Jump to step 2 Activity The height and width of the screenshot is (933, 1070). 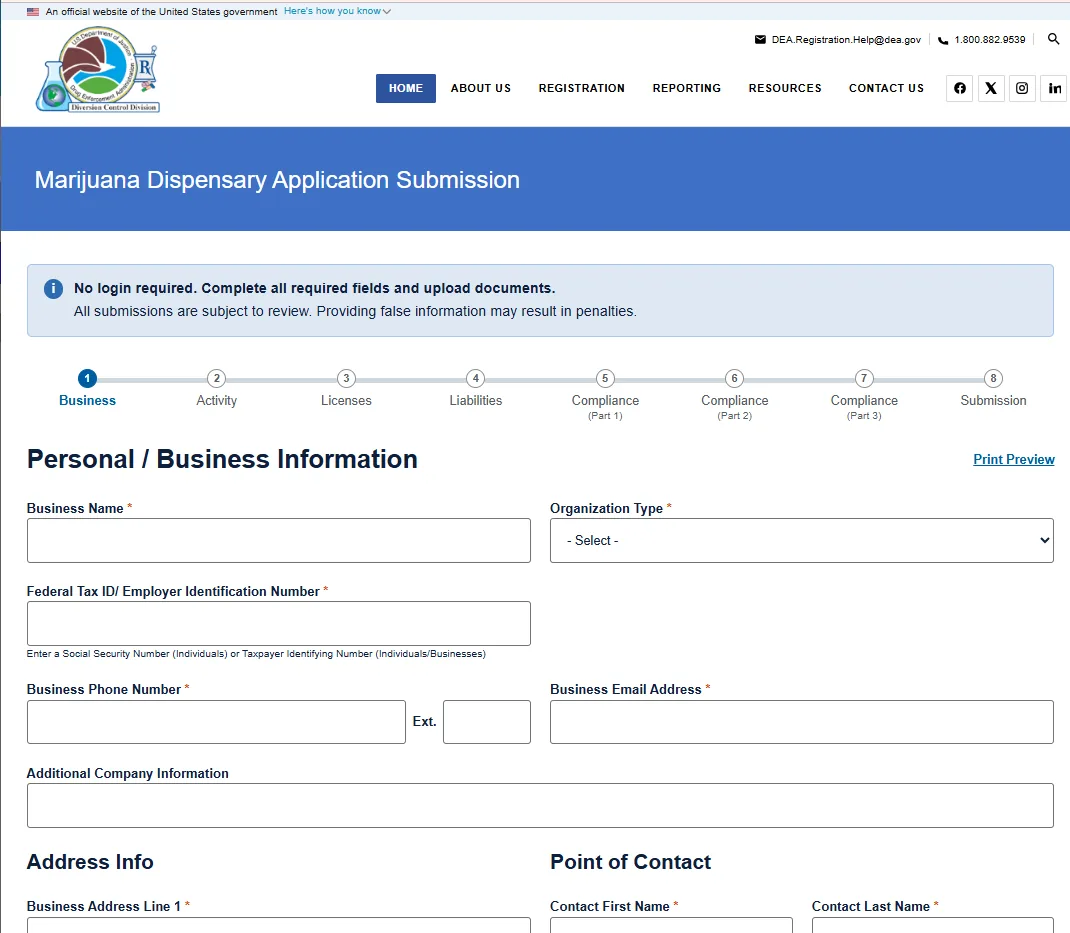click(x=216, y=390)
